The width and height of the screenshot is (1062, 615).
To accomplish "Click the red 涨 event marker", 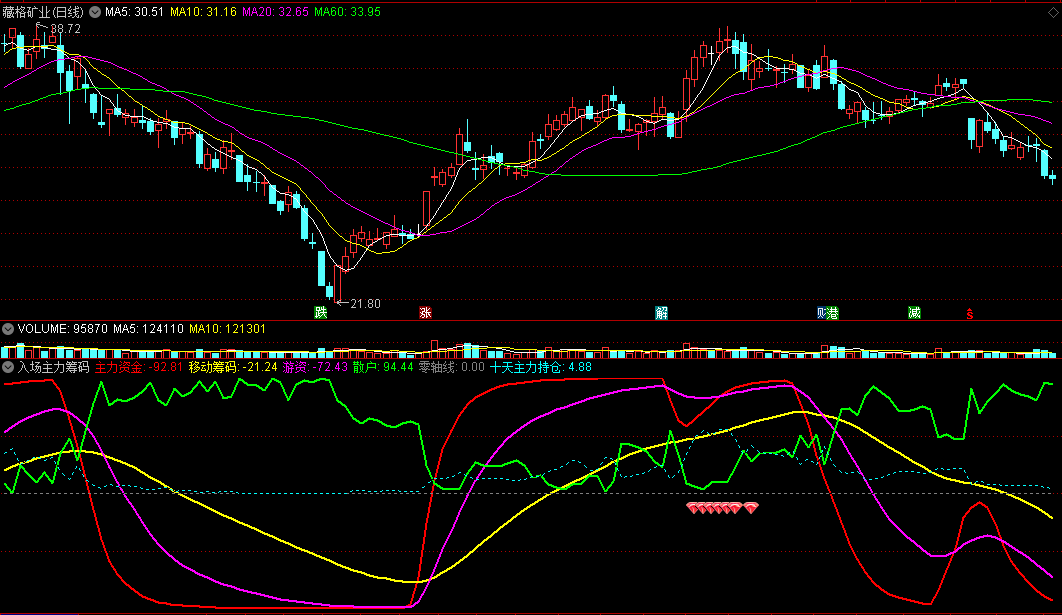I will [425, 312].
